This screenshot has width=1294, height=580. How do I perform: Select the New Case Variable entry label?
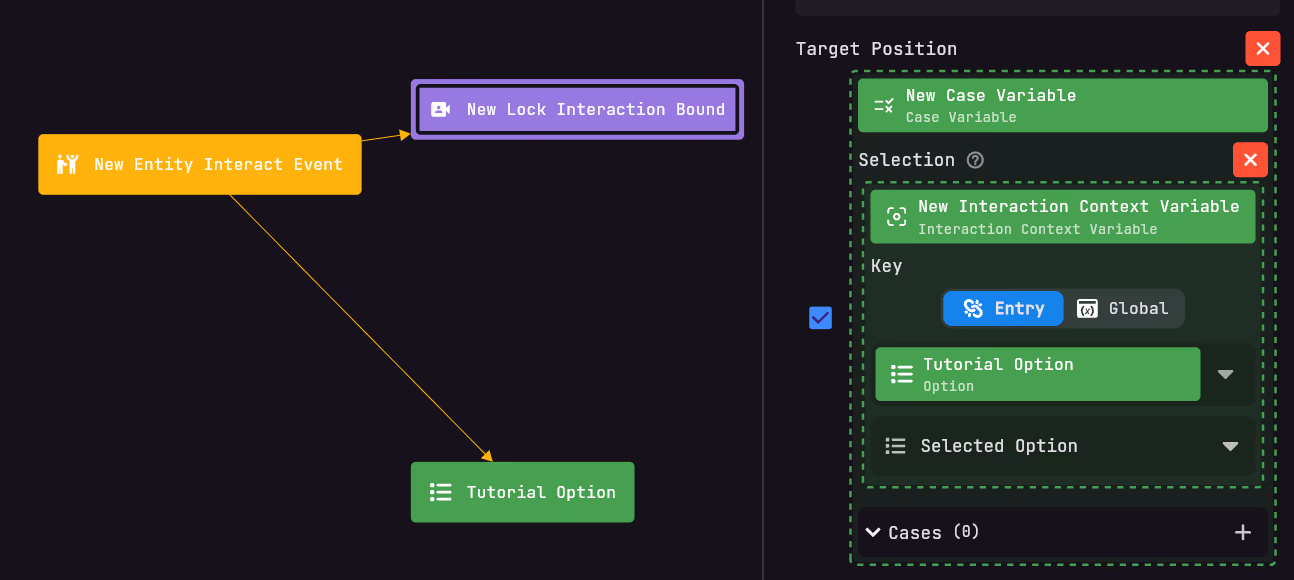990,96
